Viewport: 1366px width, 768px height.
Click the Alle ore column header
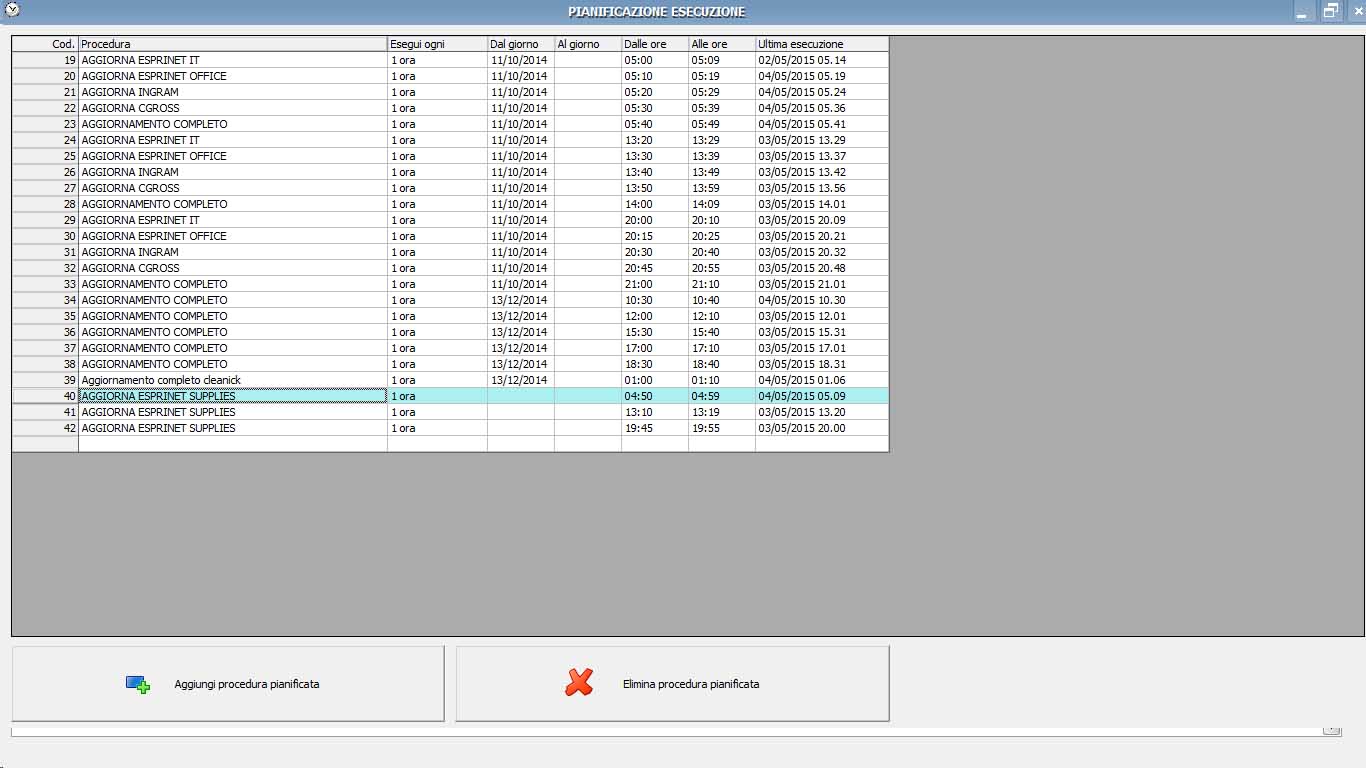[x=722, y=44]
